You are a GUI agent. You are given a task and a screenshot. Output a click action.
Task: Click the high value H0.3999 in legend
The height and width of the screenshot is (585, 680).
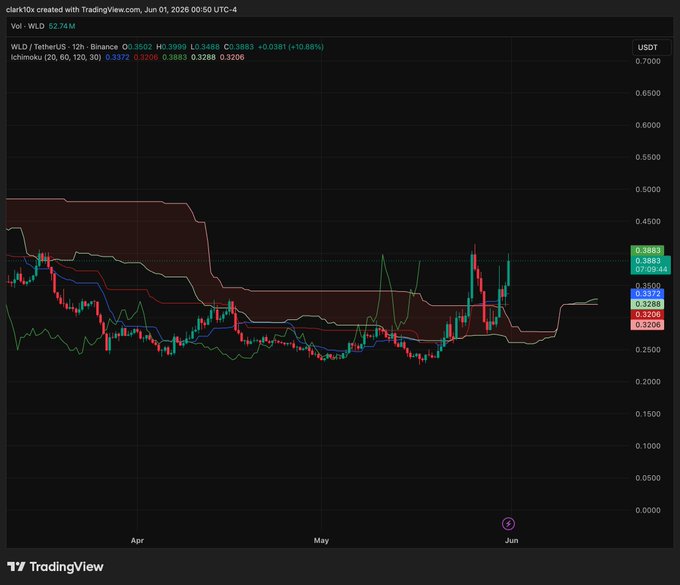[x=171, y=47]
